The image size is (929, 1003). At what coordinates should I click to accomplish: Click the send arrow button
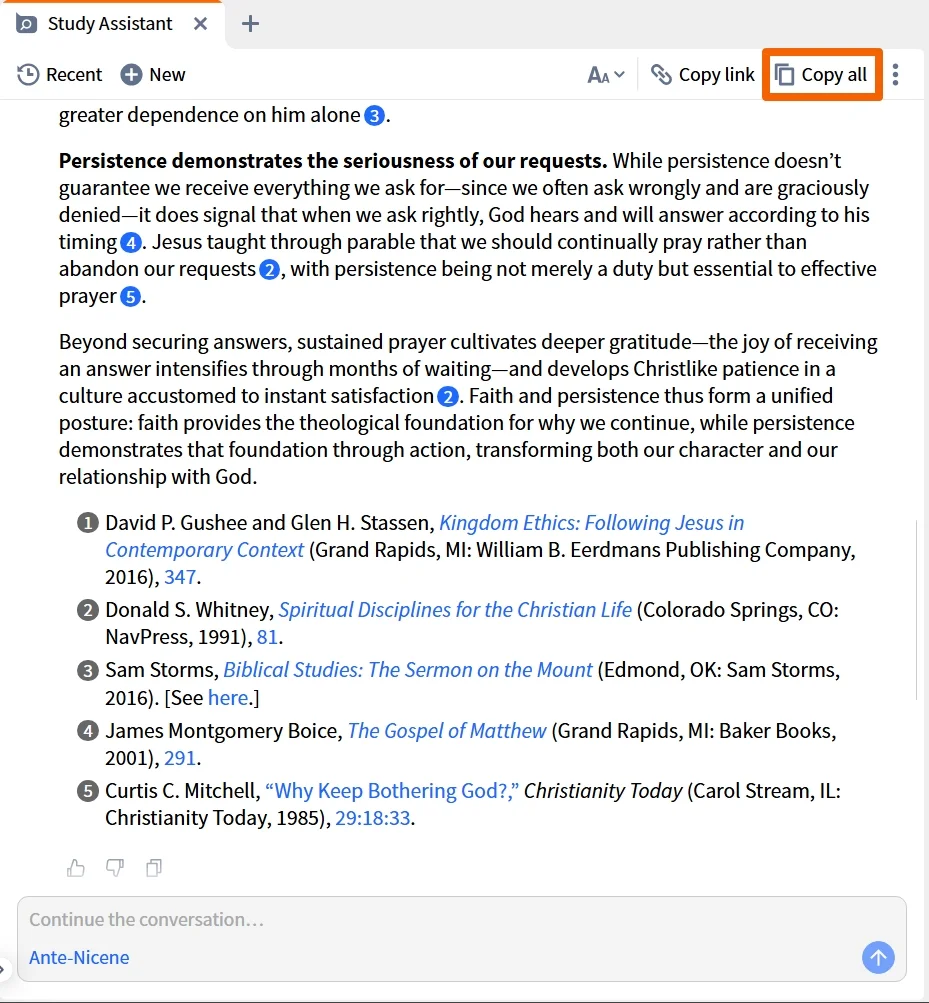click(878, 957)
